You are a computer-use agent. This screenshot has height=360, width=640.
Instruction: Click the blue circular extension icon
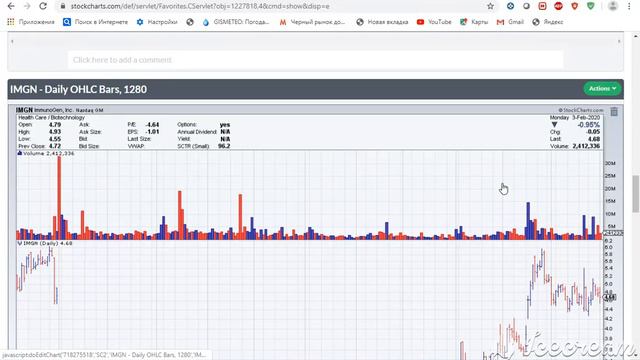coord(511,6)
